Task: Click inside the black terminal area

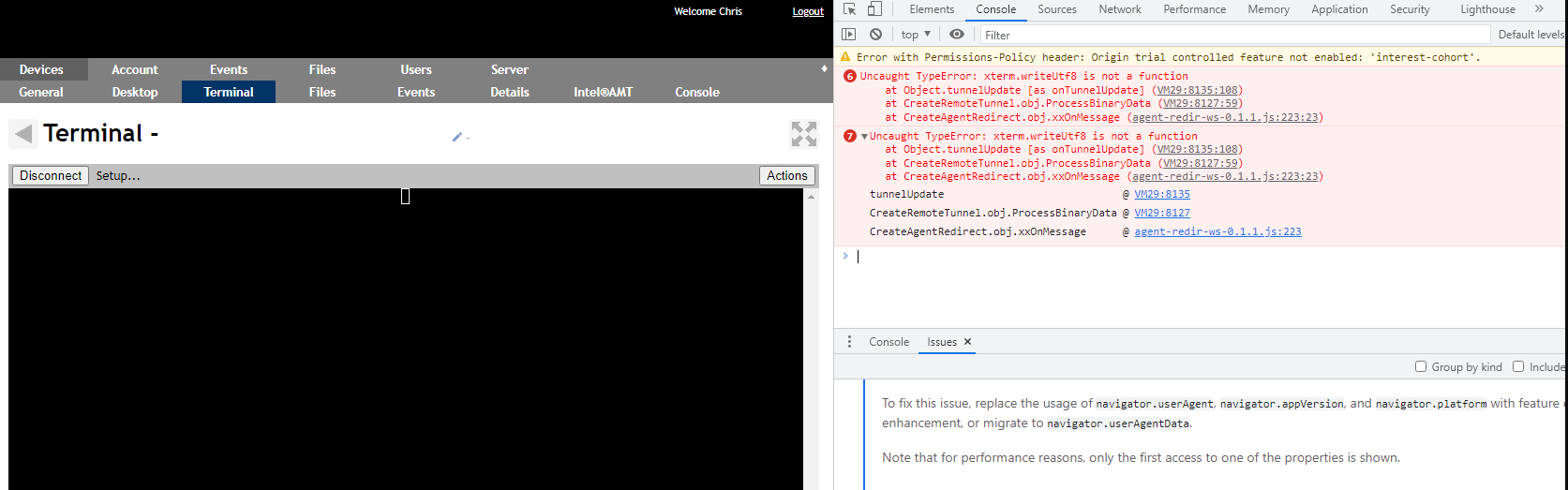Action: pyautogui.click(x=406, y=339)
